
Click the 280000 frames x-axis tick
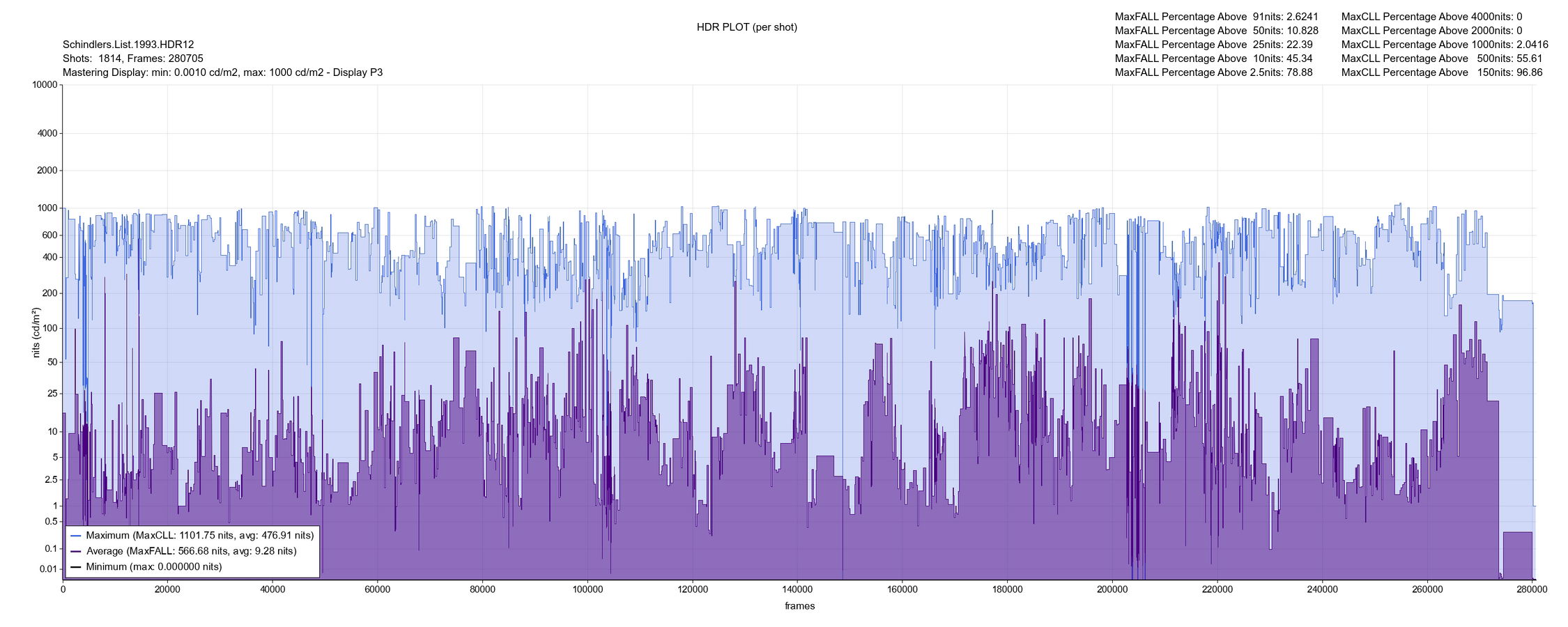coord(1532,589)
